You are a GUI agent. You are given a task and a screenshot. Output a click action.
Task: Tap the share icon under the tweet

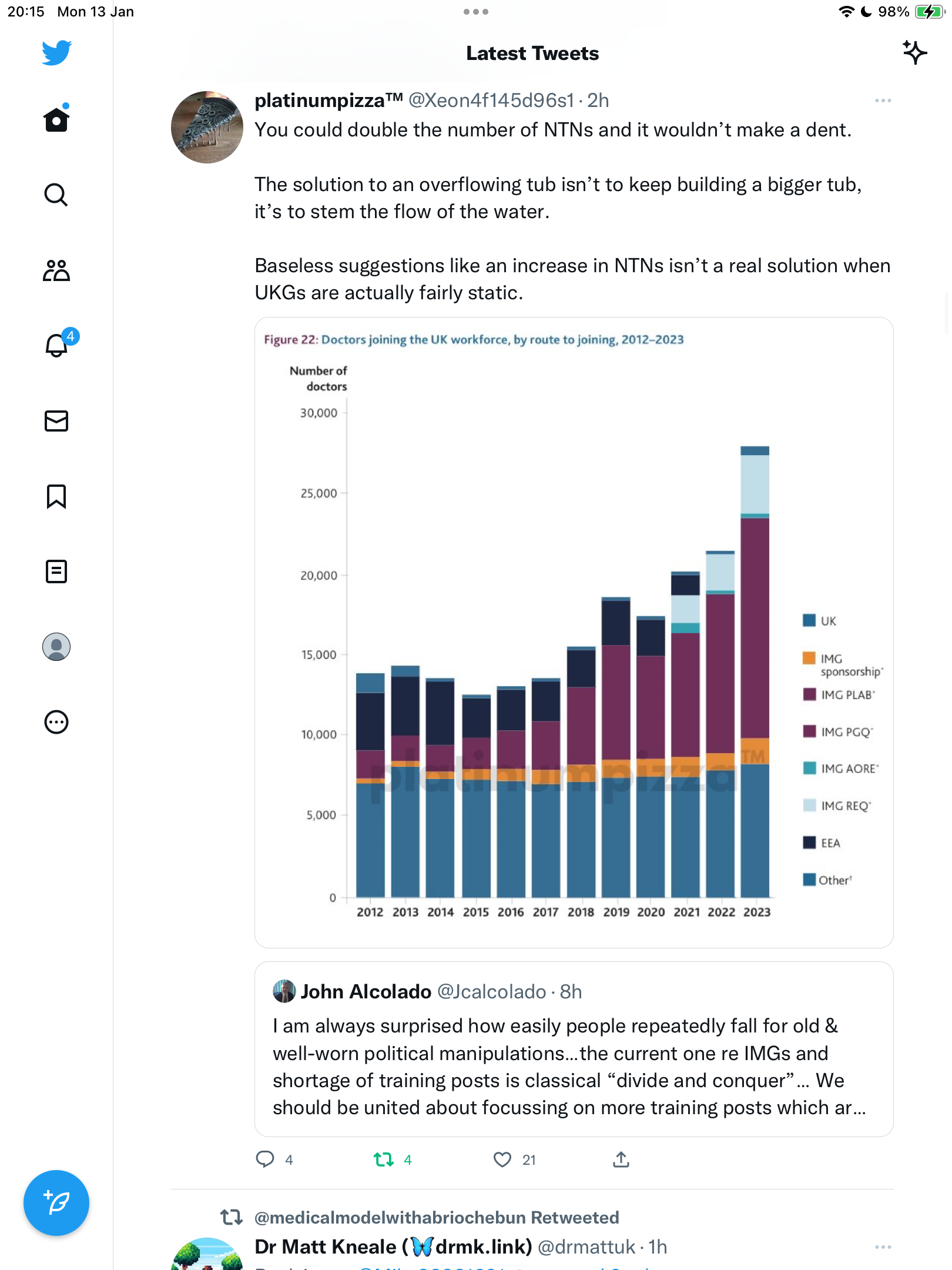[621, 1159]
